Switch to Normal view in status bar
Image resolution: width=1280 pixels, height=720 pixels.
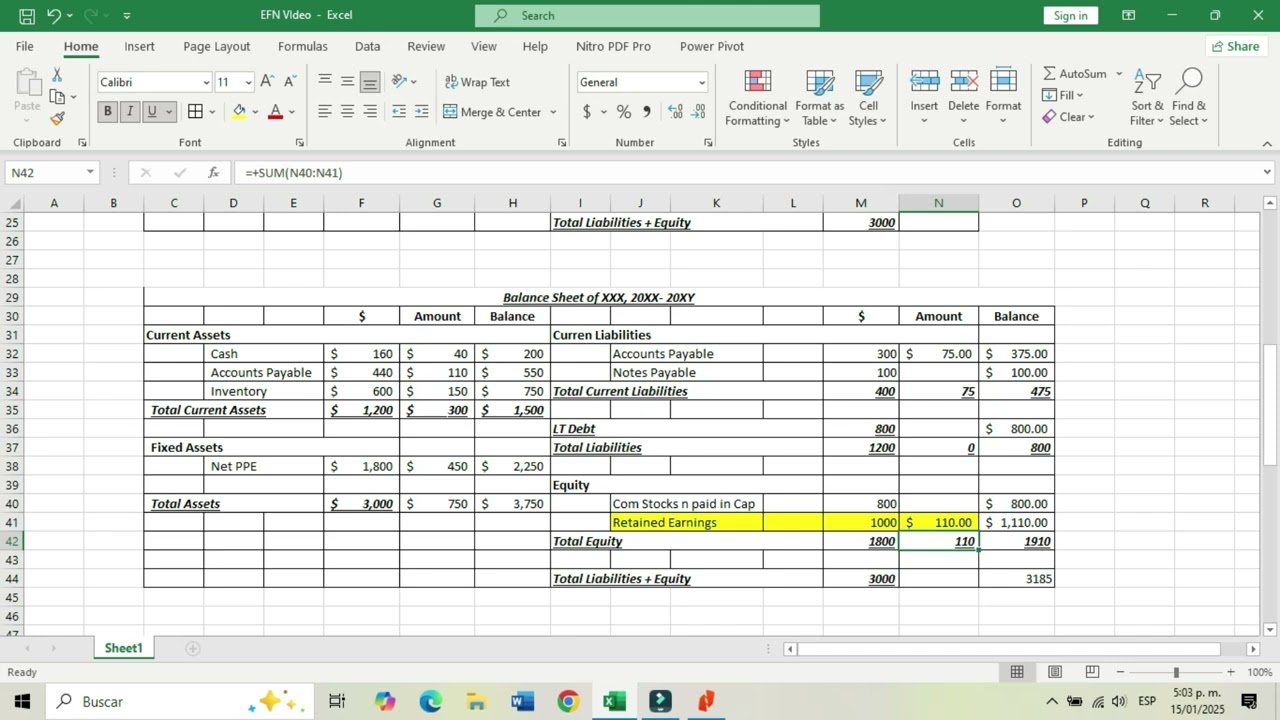(x=1017, y=672)
